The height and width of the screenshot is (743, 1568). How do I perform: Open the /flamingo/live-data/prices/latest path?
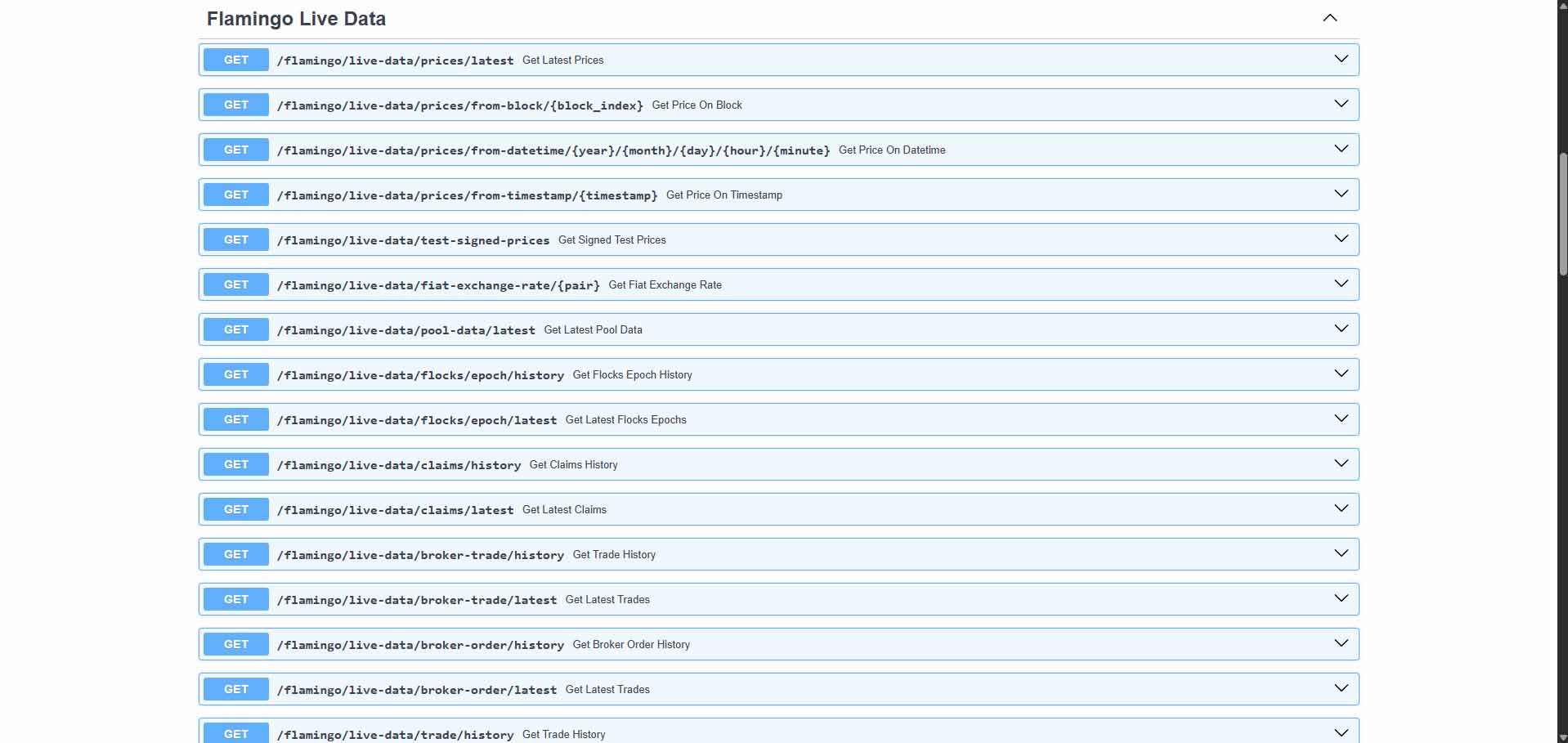(395, 60)
